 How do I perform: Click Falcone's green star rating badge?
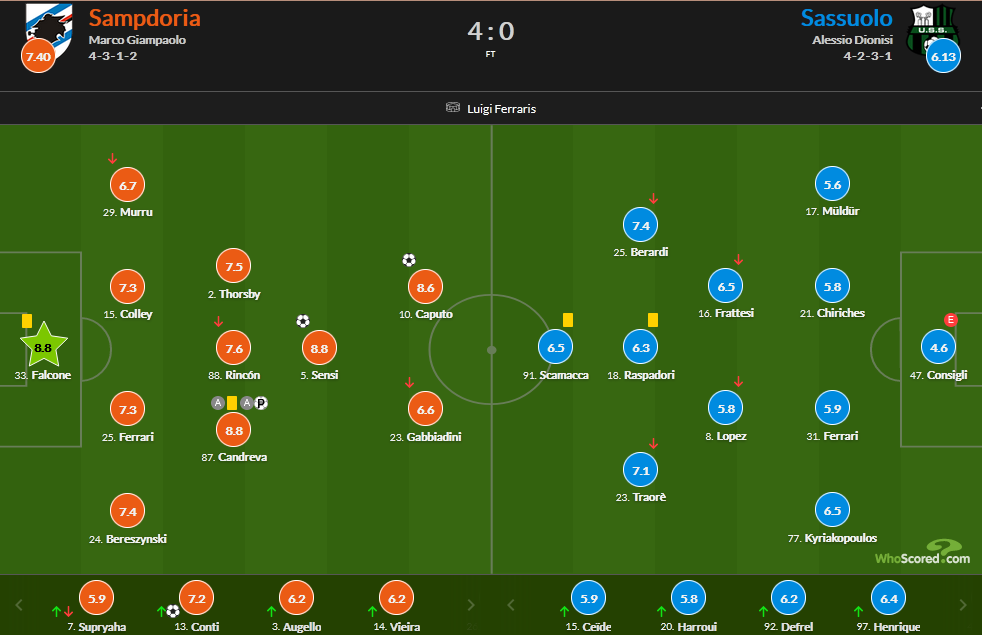(x=43, y=348)
